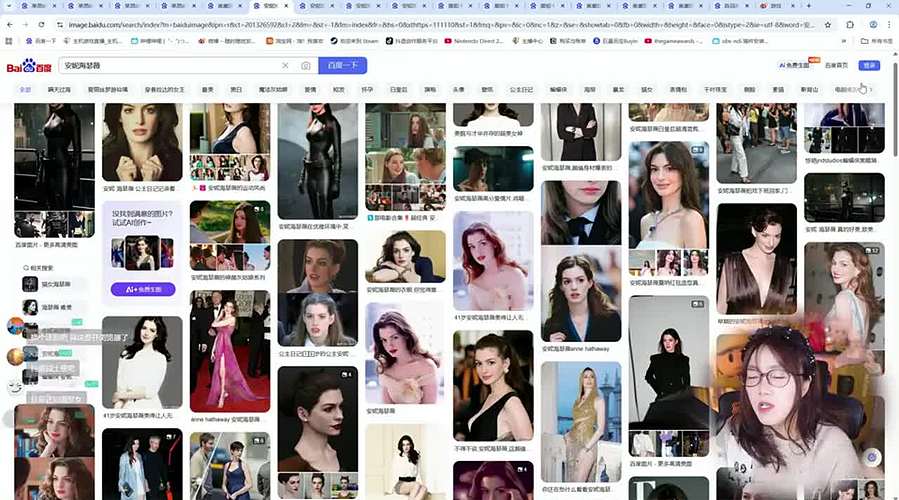Expand more category tags with right chevron
This screenshot has height=500, width=899.
coord(871,89)
